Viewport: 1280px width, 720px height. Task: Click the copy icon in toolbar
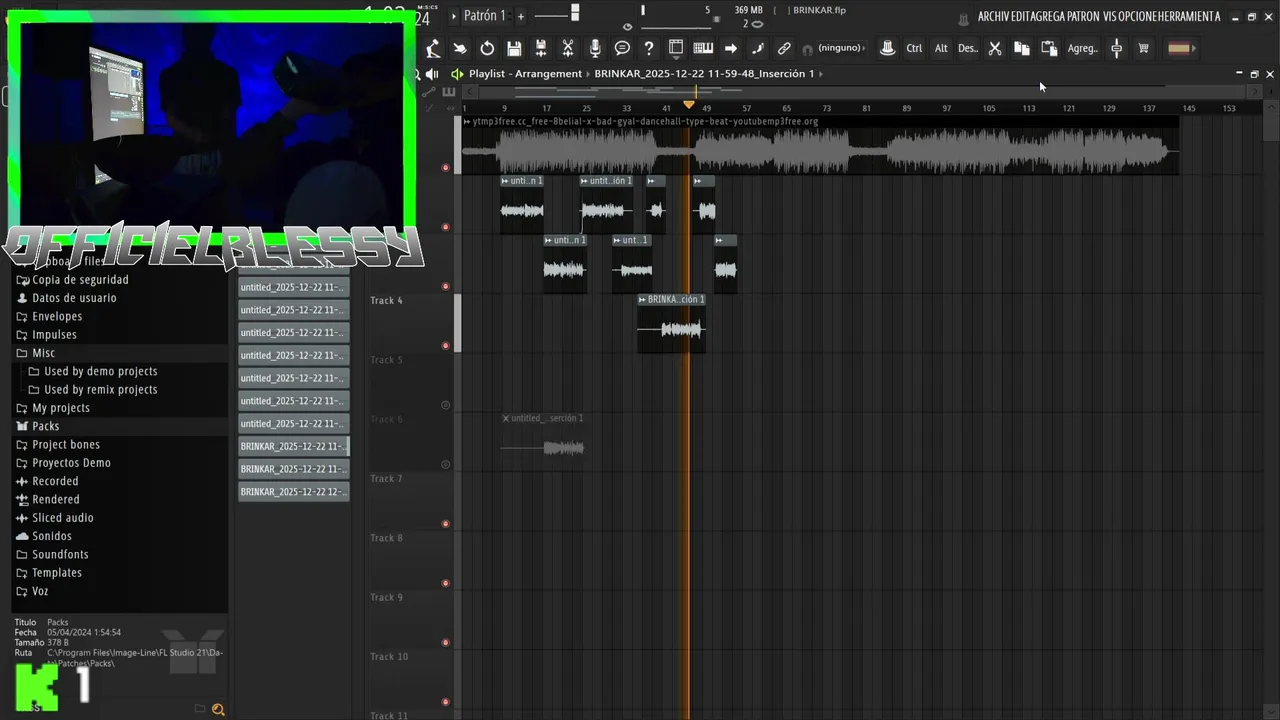point(1022,48)
